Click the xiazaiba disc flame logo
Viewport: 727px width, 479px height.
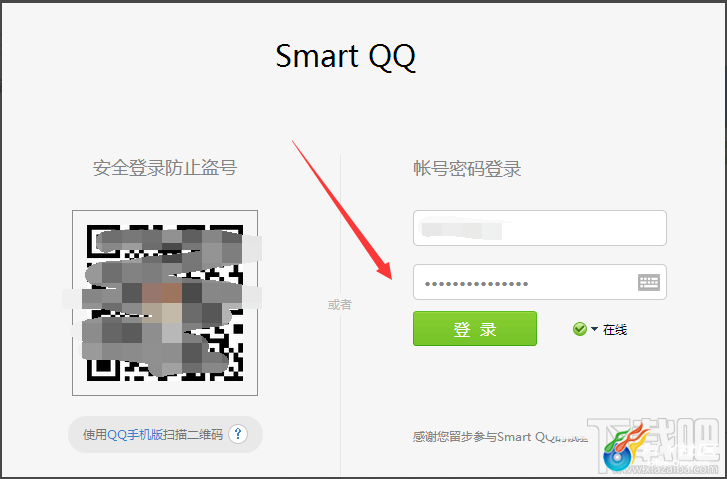point(624,446)
